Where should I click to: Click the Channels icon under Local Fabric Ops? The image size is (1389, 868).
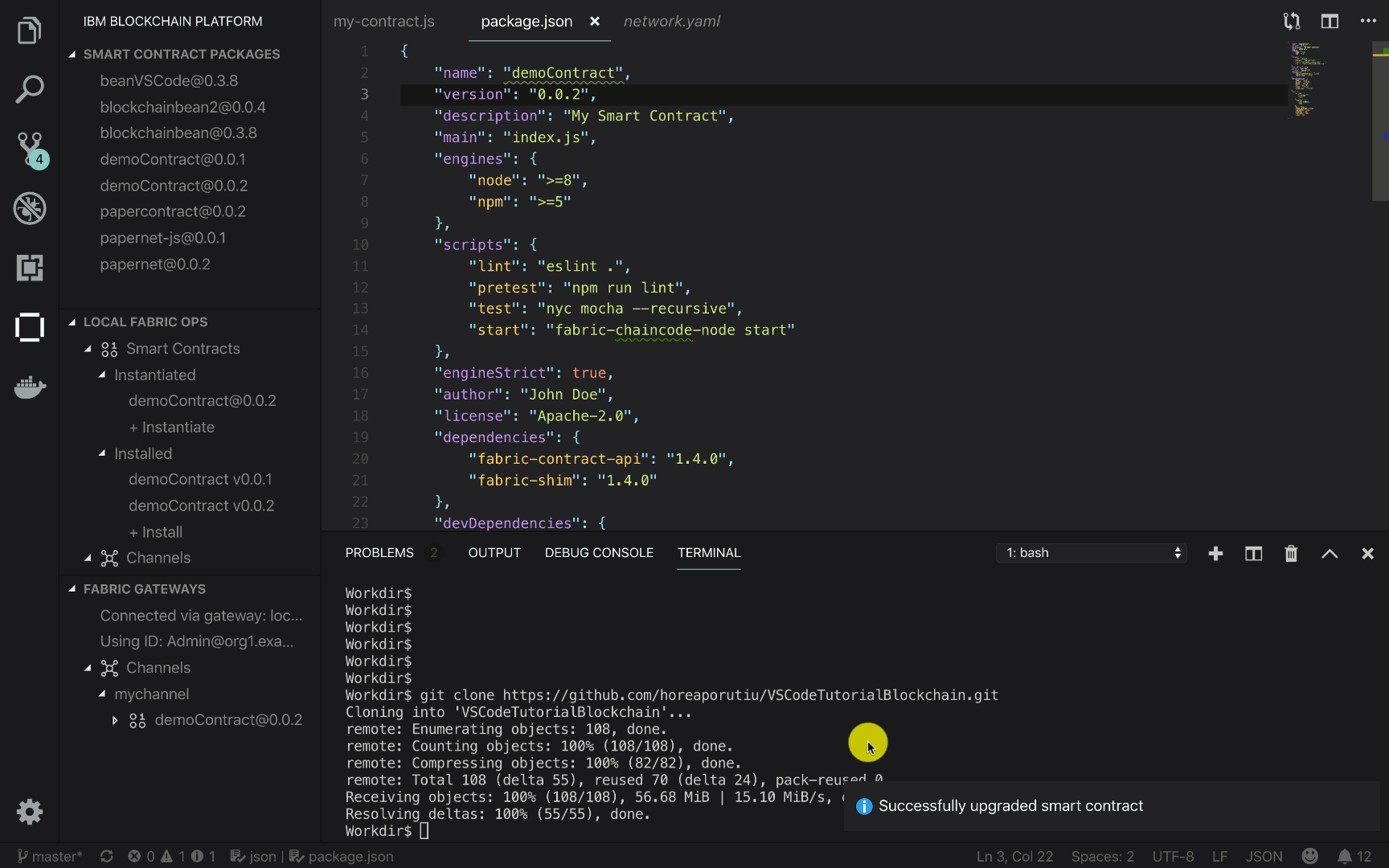coord(109,558)
